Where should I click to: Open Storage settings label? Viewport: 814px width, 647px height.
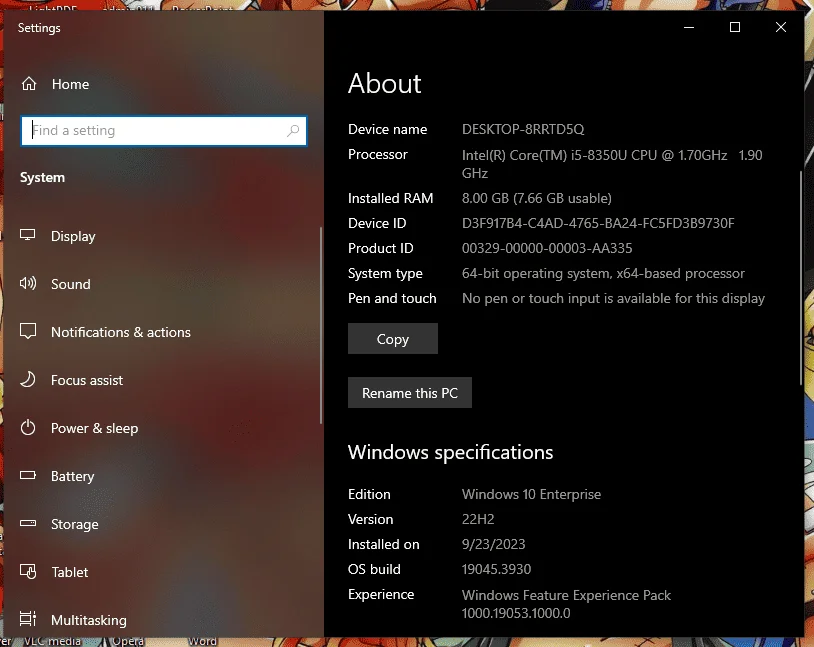[x=75, y=524]
